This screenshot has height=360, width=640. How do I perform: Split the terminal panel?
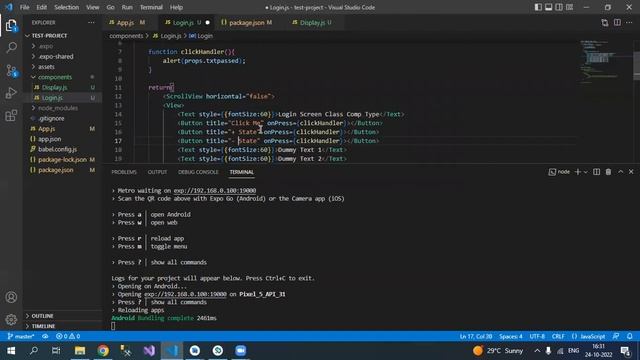[x=596, y=172]
